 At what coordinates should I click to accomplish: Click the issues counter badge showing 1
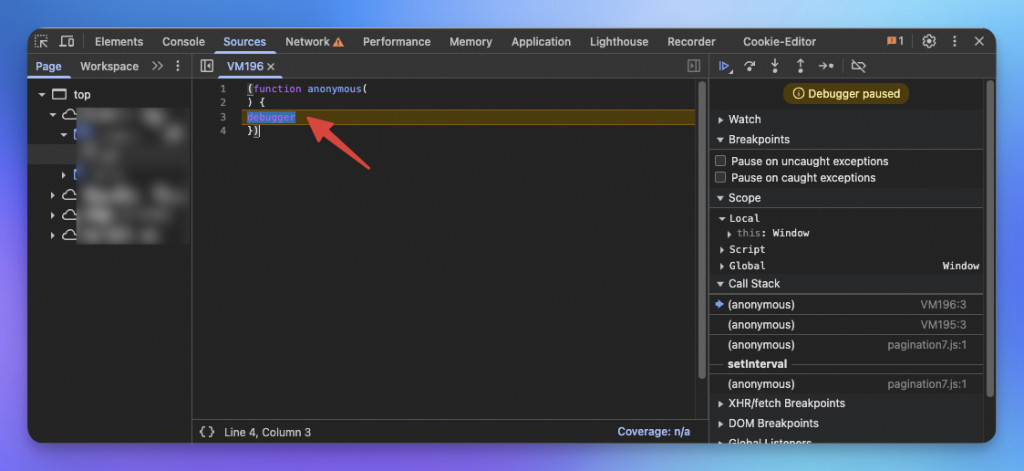point(895,41)
